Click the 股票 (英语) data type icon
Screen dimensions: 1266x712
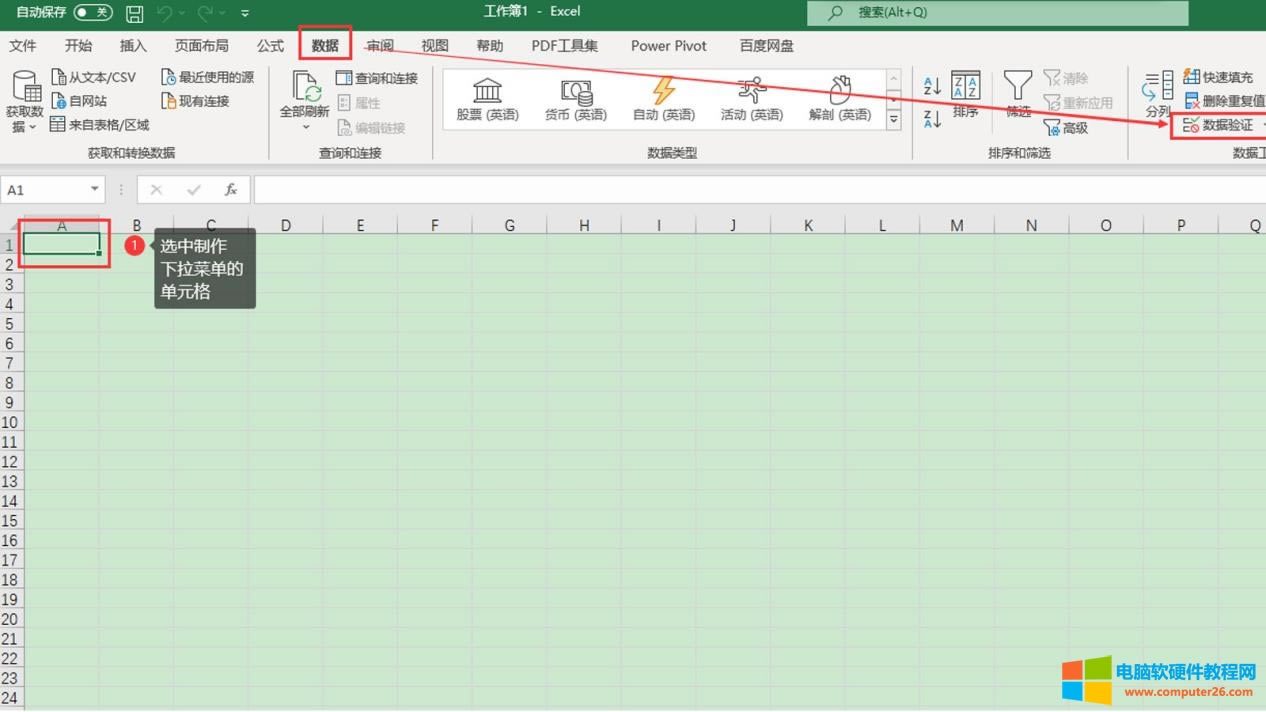(x=487, y=95)
